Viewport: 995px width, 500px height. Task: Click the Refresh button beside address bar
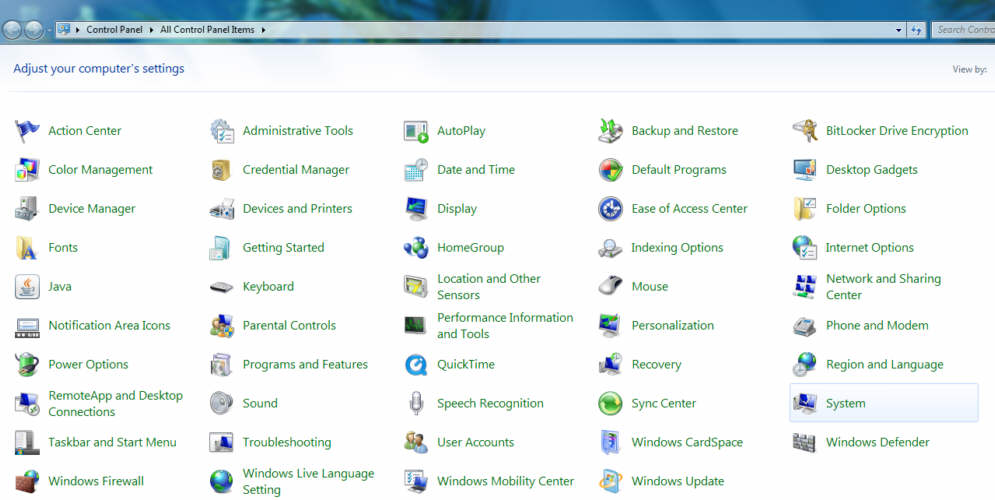[x=916, y=30]
